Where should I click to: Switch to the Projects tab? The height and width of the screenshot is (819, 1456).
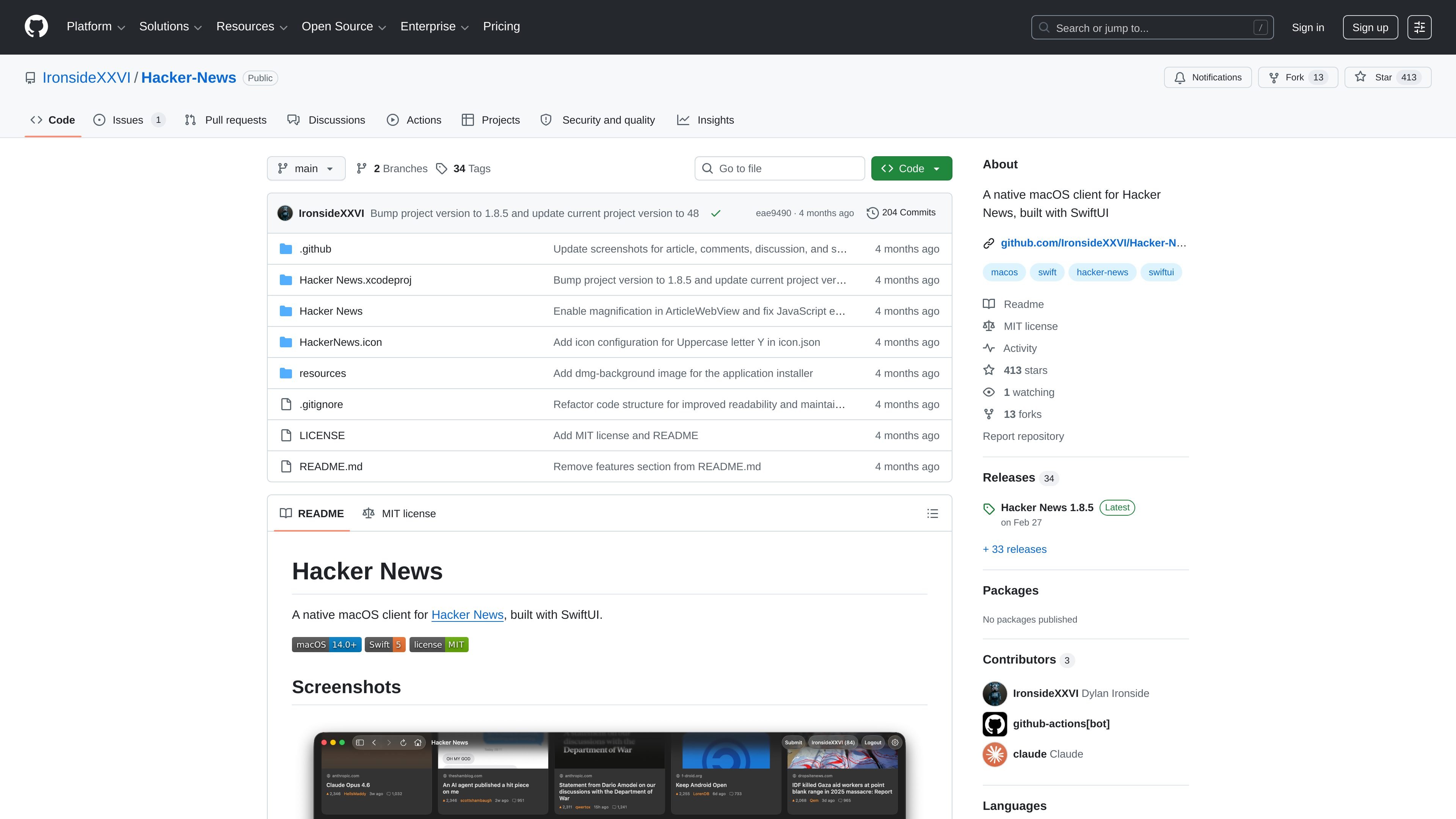click(x=491, y=120)
